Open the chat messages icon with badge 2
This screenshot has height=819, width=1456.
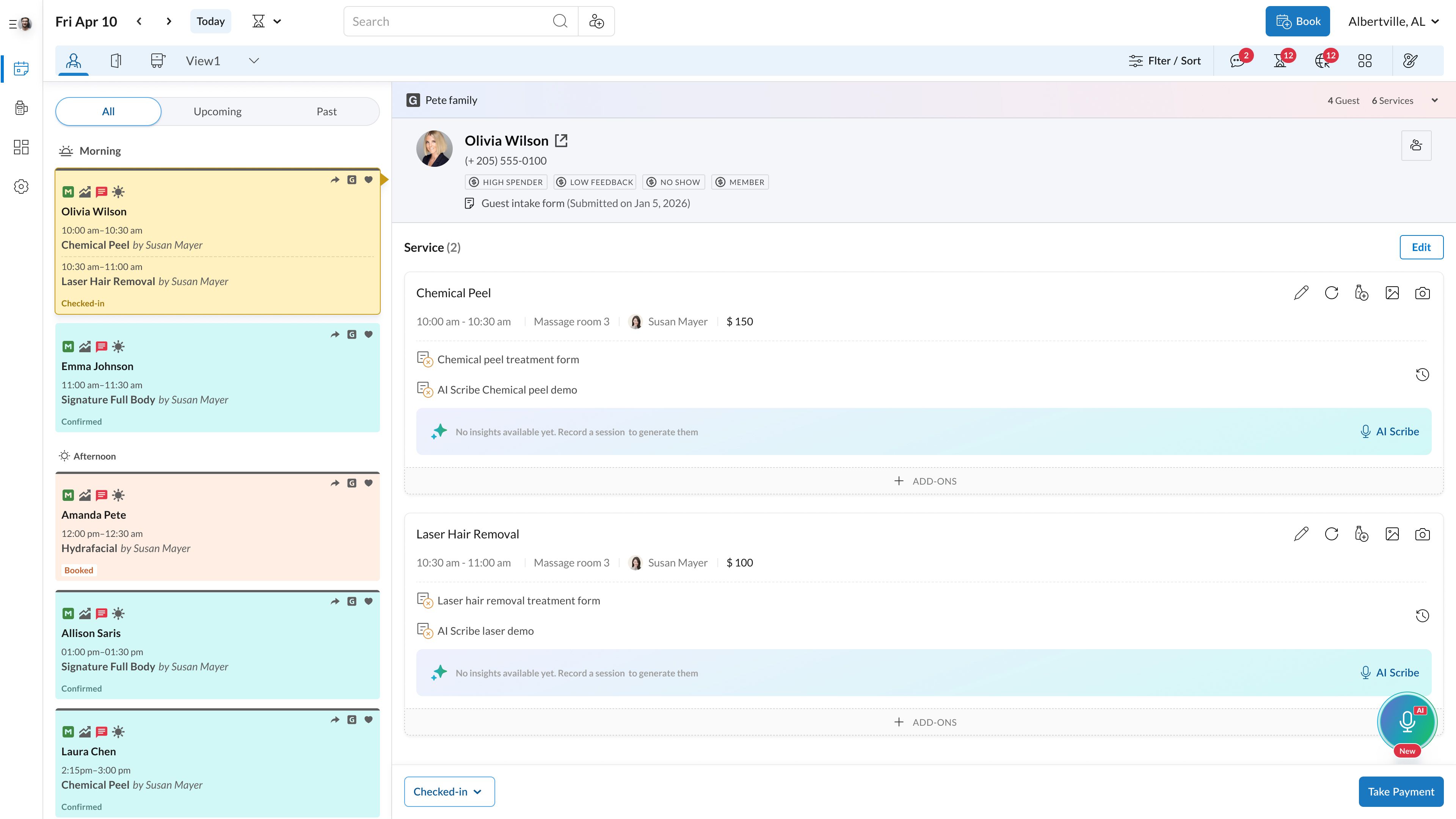click(x=1237, y=61)
